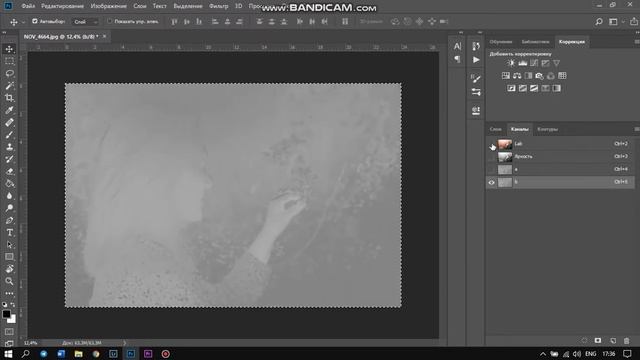Open the Actions panel play icon
The height and width of the screenshot is (360, 640).
(476, 60)
